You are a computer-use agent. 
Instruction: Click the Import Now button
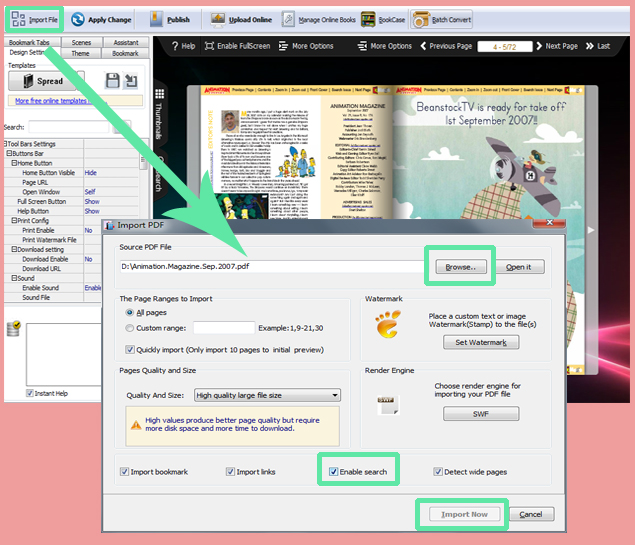[x=465, y=514]
